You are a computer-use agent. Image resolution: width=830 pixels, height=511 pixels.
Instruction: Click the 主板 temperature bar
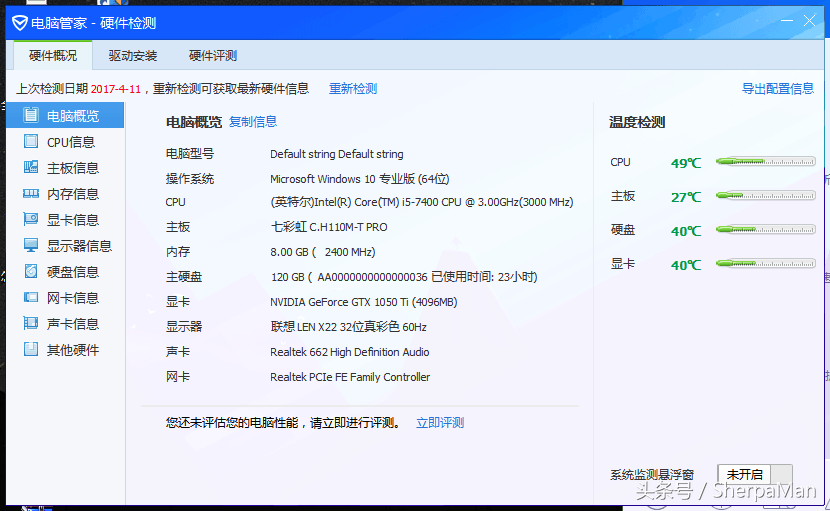pyautogui.click(x=765, y=195)
